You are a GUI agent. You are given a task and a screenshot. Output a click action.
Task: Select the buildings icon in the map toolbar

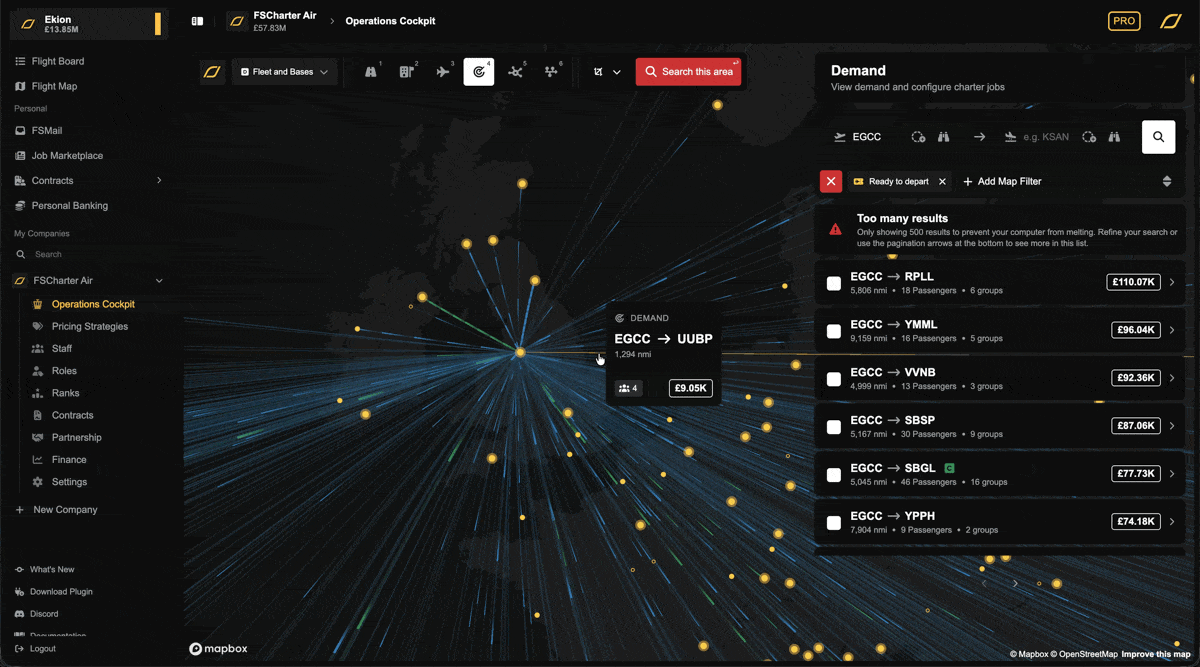(407, 72)
